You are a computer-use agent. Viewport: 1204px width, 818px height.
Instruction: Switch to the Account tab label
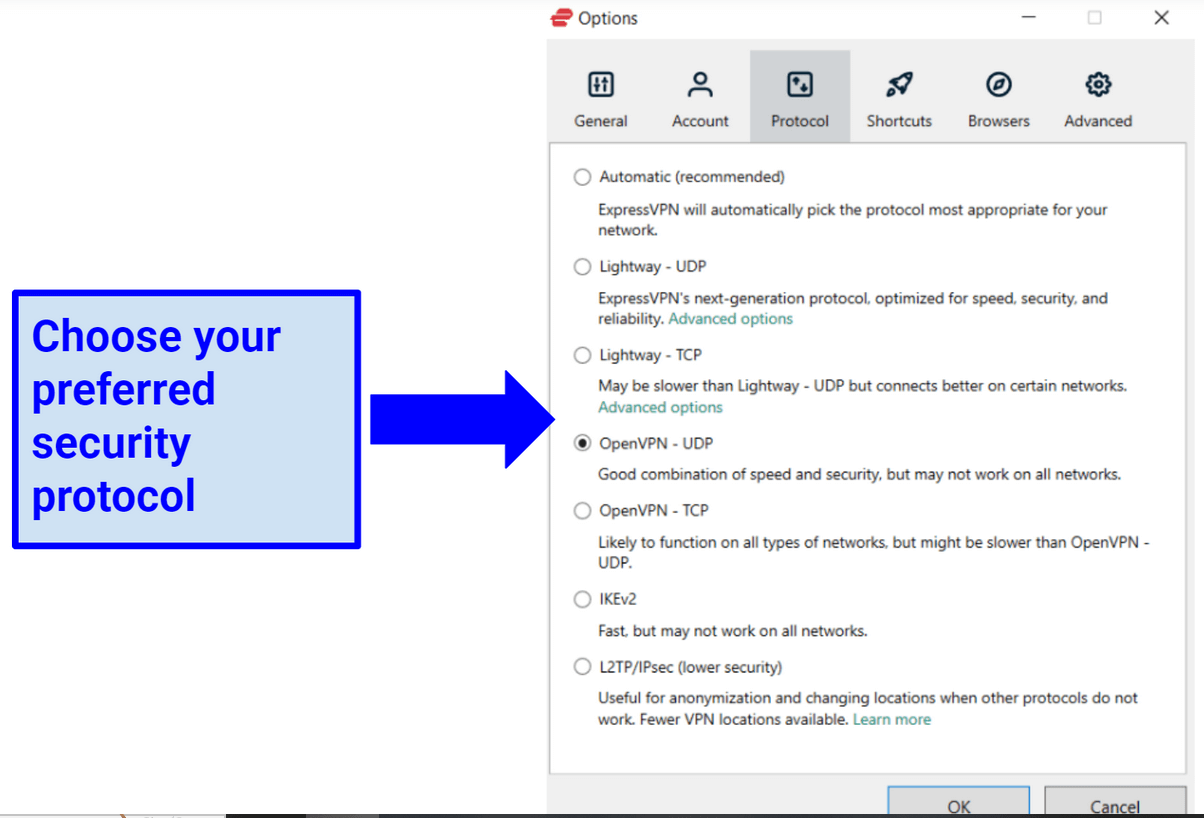point(700,121)
